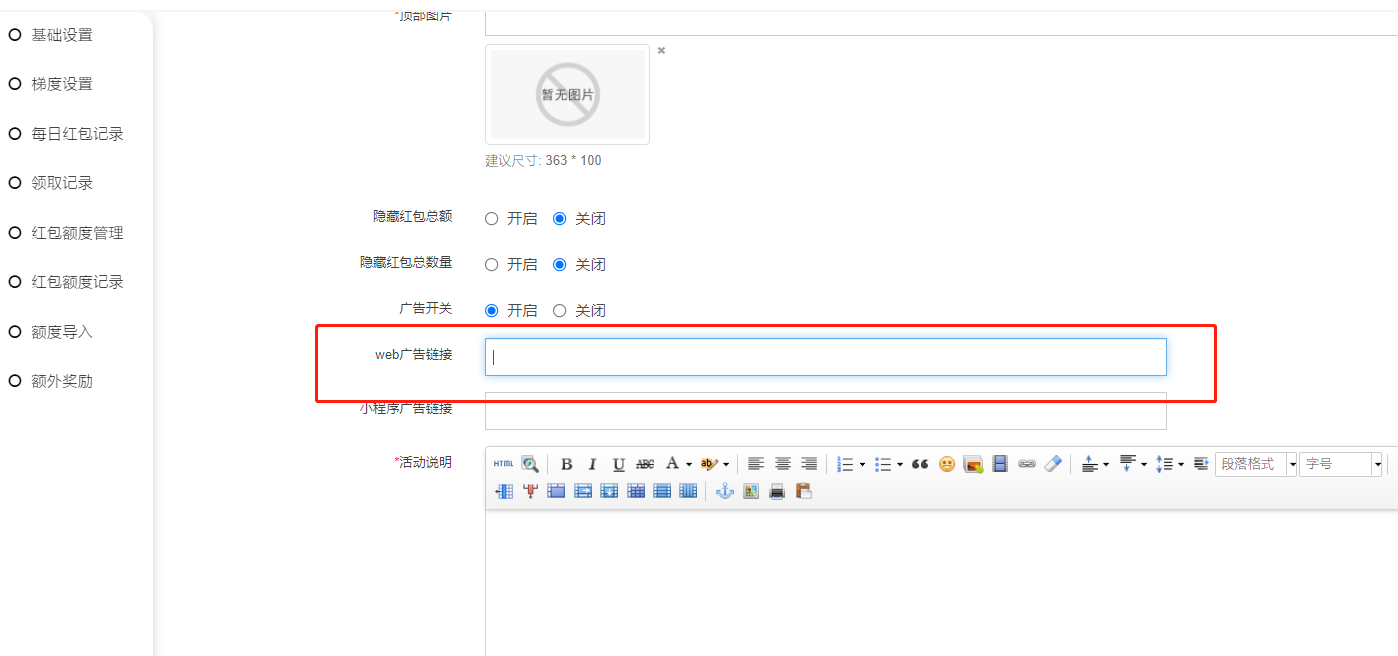Toggle bold formatting in editor toolbar
This screenshot has height=656, width=1398.
(566, 464)
